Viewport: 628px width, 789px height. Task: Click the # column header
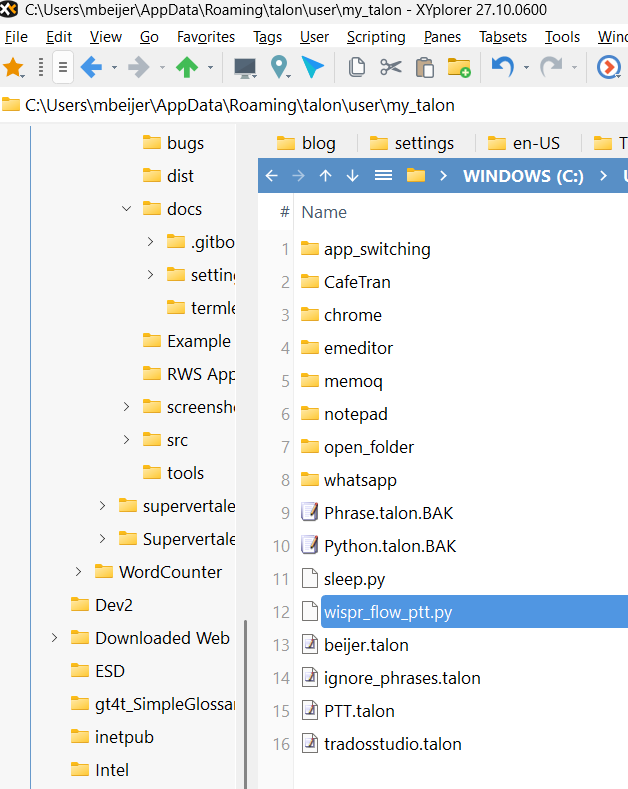[x=285, y=212]
